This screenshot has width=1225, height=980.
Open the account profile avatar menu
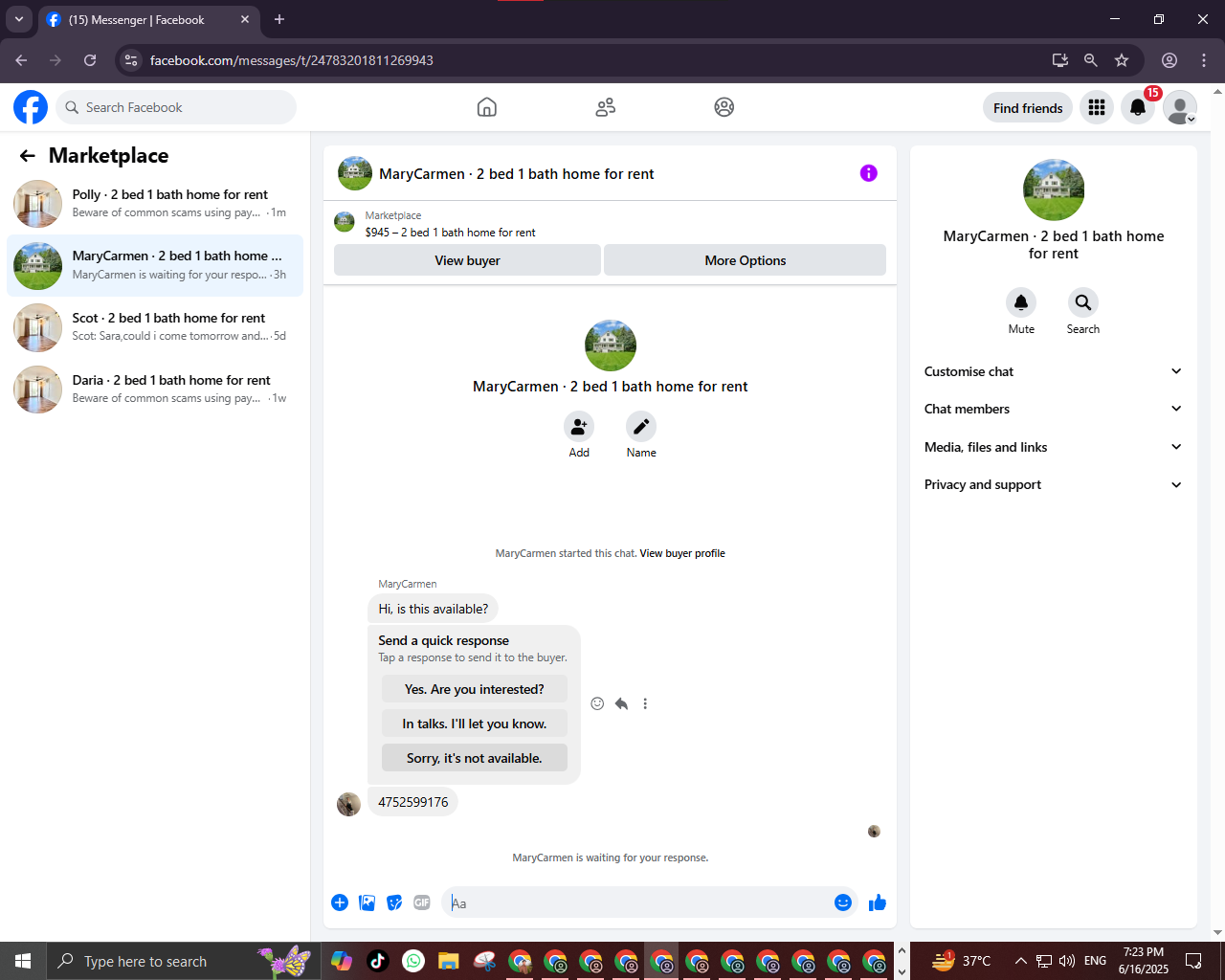[1180, 107]
